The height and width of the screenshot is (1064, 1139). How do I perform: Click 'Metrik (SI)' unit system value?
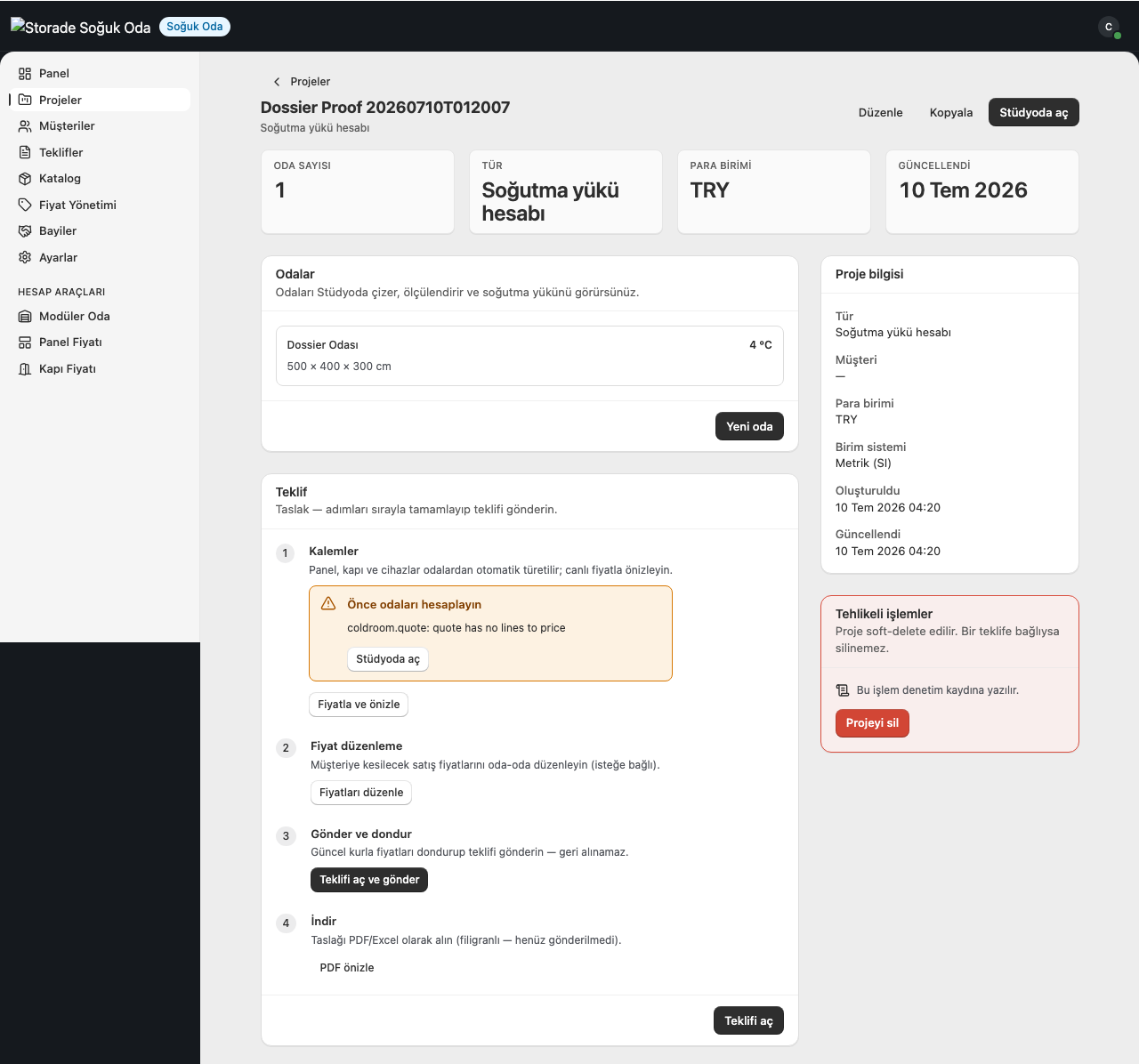[x=863, y=463]
